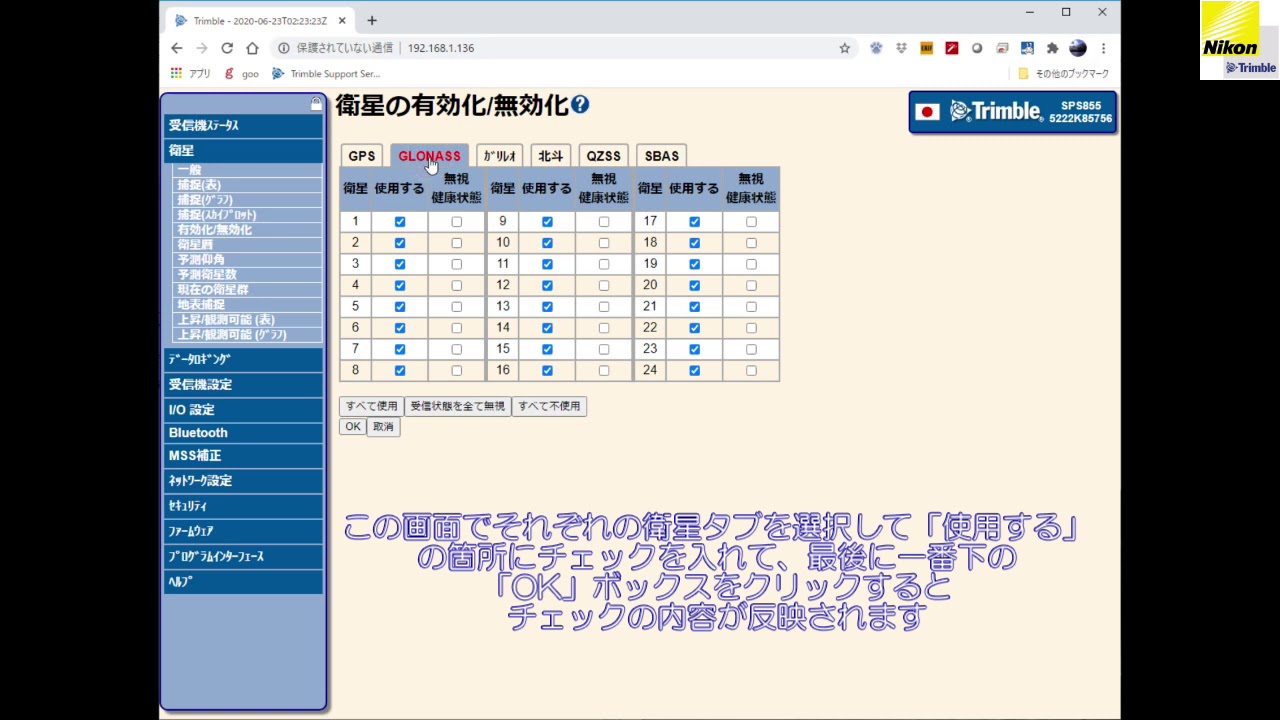Screen dimensions: 1280x720
Task: Open the SBAS tab
Action: (661, 156)
